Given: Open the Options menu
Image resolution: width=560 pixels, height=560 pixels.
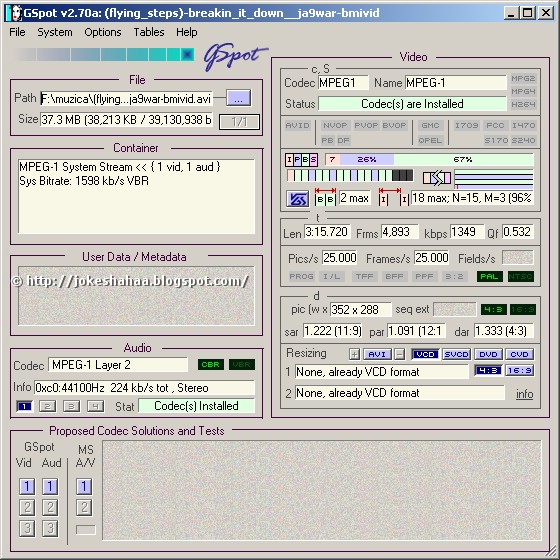Looking at the screenshot, I should [103, 32].
